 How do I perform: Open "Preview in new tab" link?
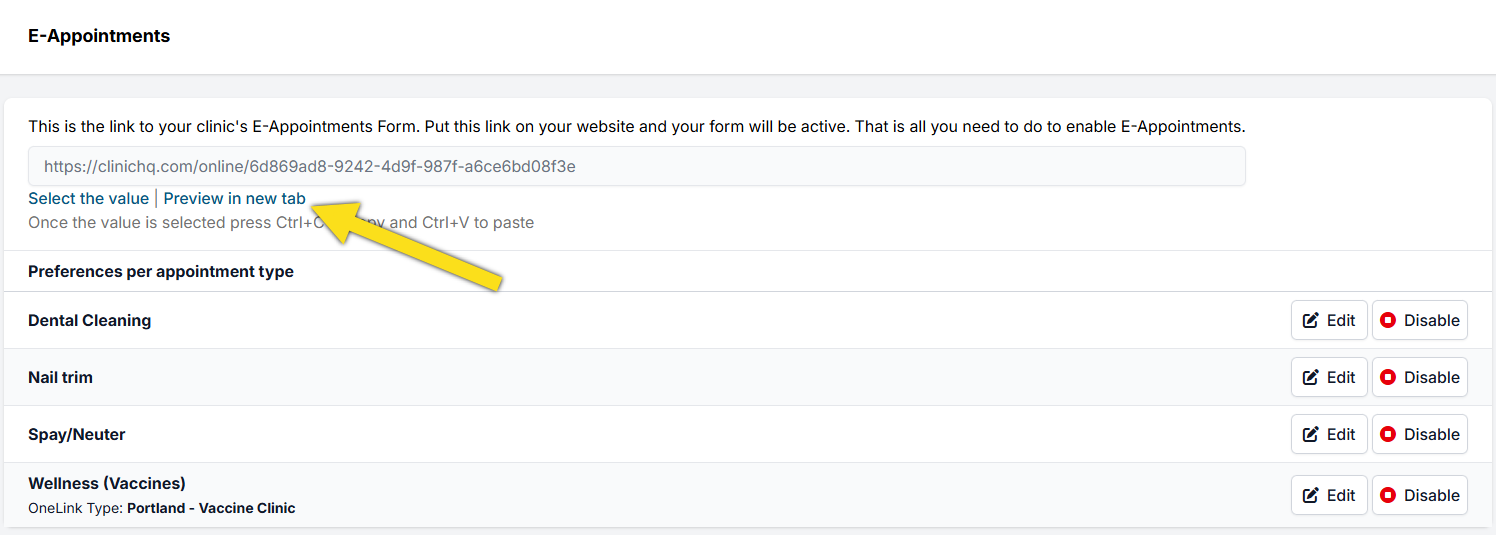click(x=234, y=199)
